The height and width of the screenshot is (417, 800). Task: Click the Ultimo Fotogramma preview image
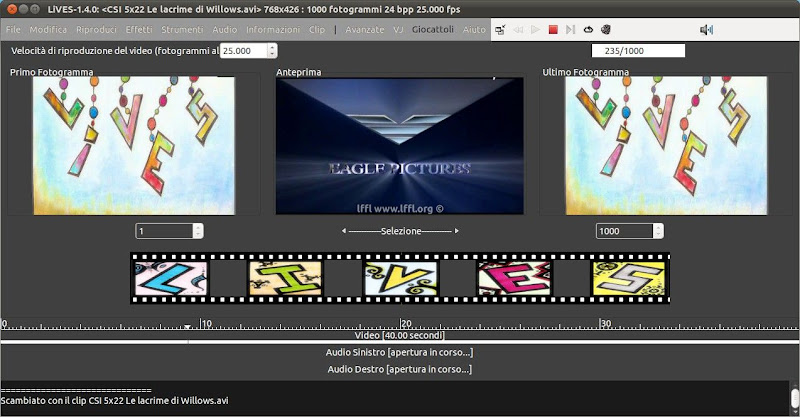666,145
